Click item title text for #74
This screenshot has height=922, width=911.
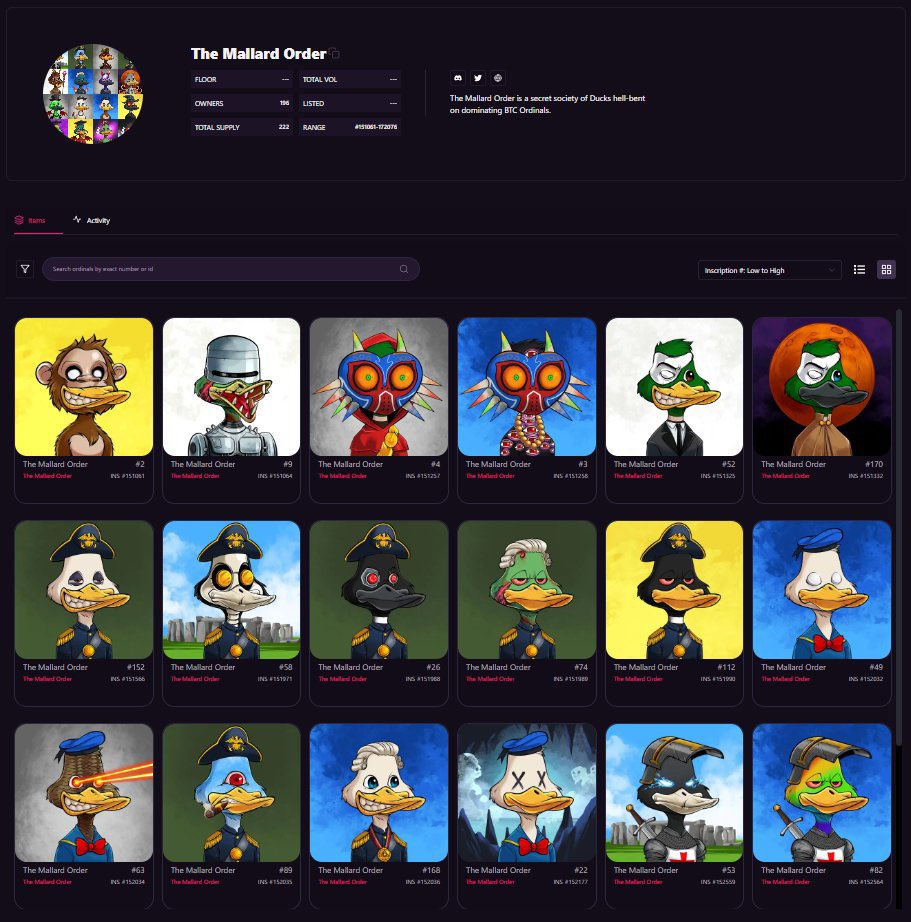[x=498, y=667]
